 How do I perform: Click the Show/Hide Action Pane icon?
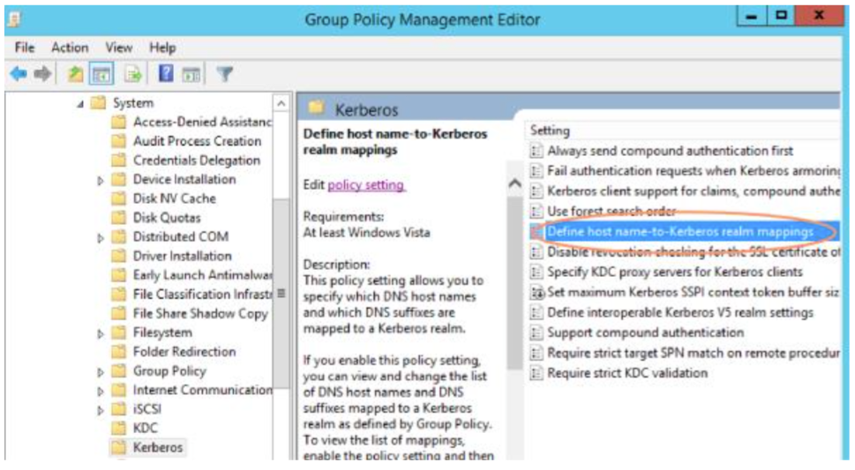coord(191,74)
